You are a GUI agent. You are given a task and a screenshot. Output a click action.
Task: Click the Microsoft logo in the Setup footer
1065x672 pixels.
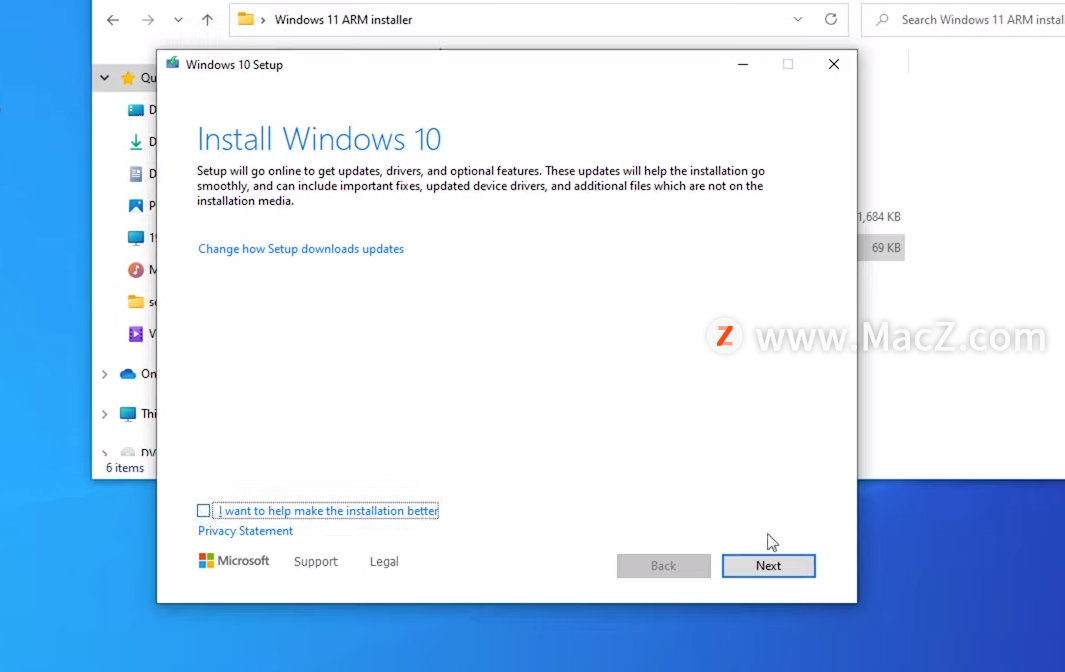[x=234, y=561]
